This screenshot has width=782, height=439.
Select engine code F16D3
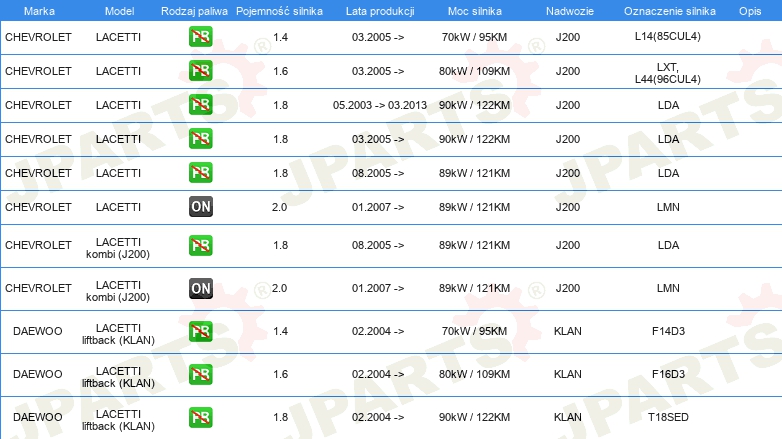tap(668, 374)
